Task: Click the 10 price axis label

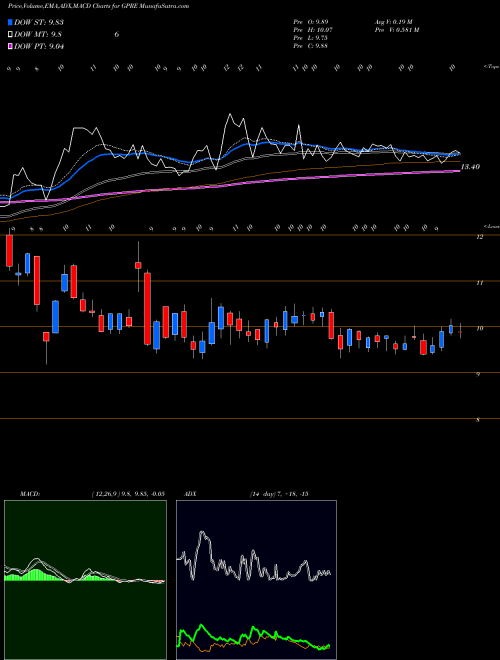Action: pyautogui.click(x=479, y=329)
